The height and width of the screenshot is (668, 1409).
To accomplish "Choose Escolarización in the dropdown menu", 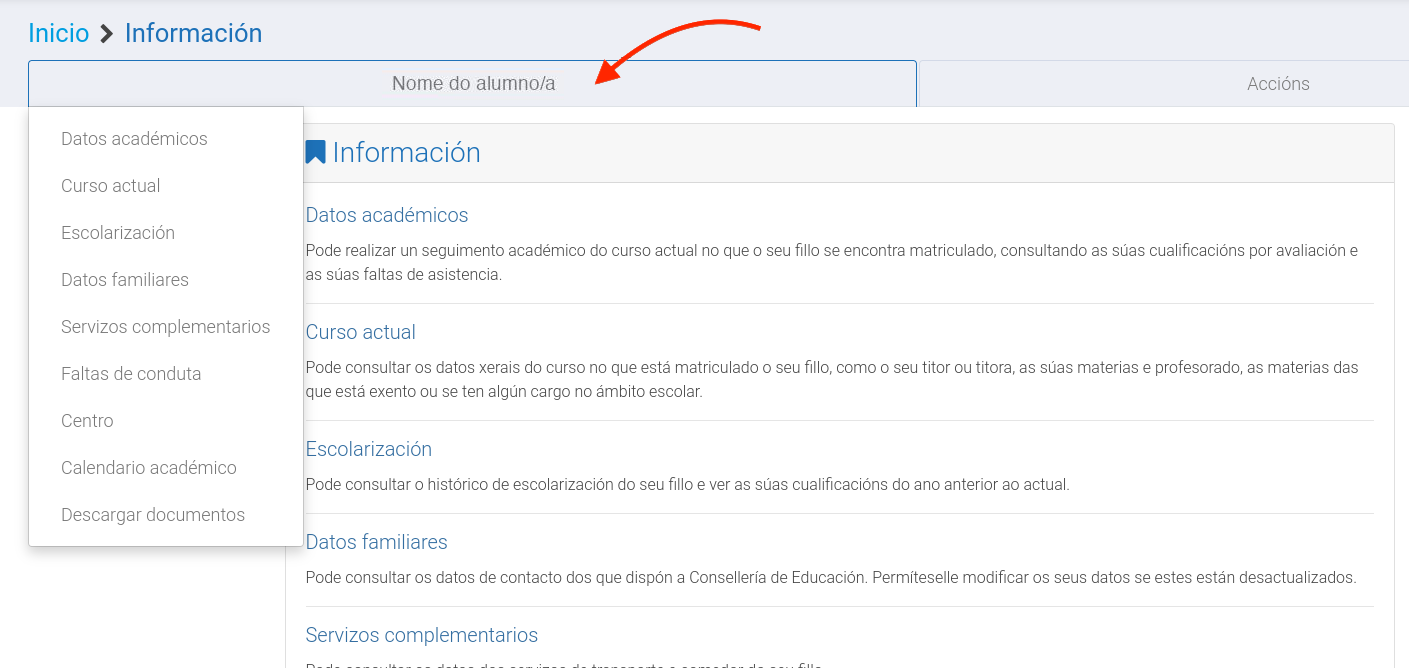I will tap(118, 233).
